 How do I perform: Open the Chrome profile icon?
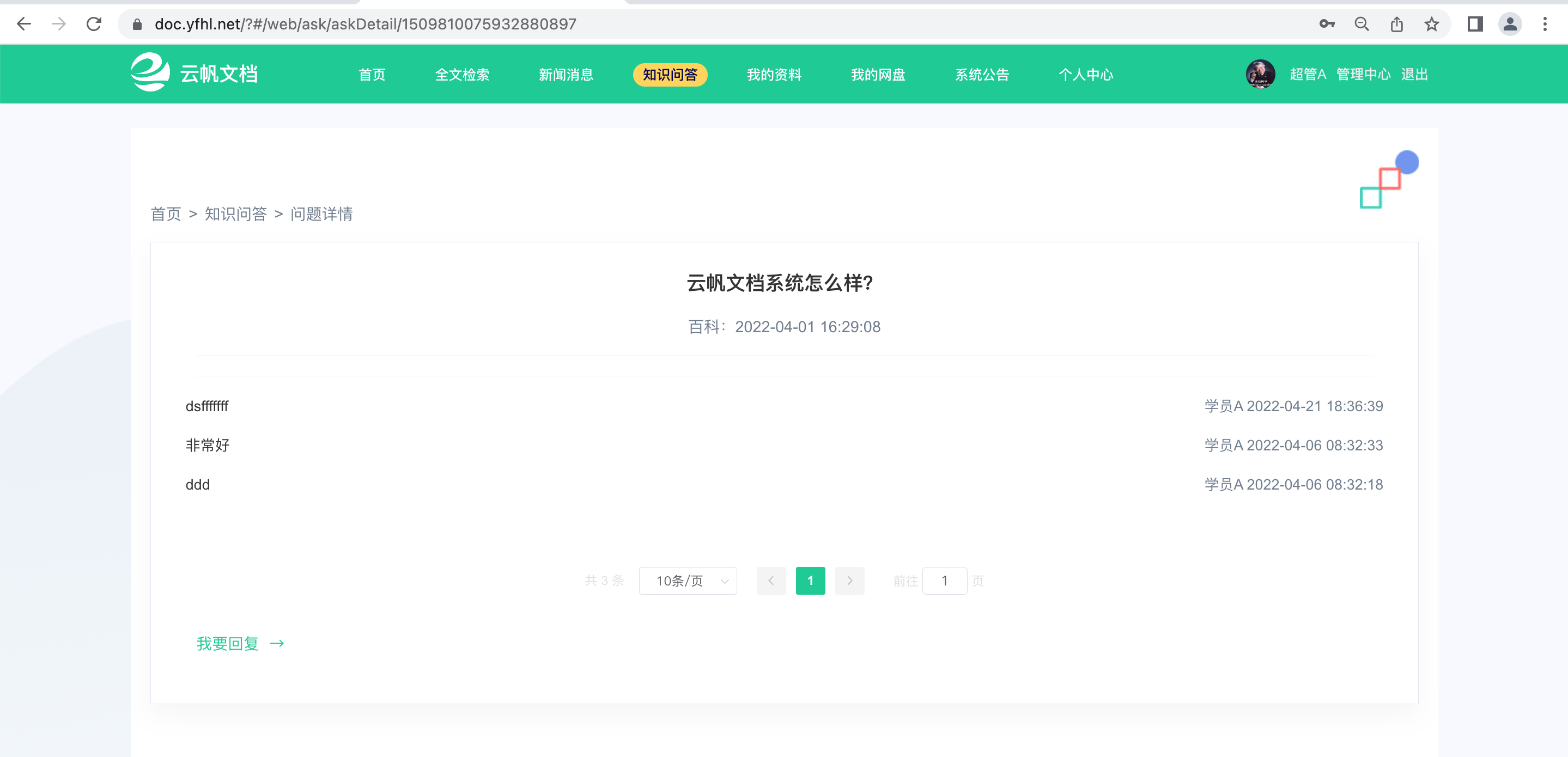coord(1510,24)
